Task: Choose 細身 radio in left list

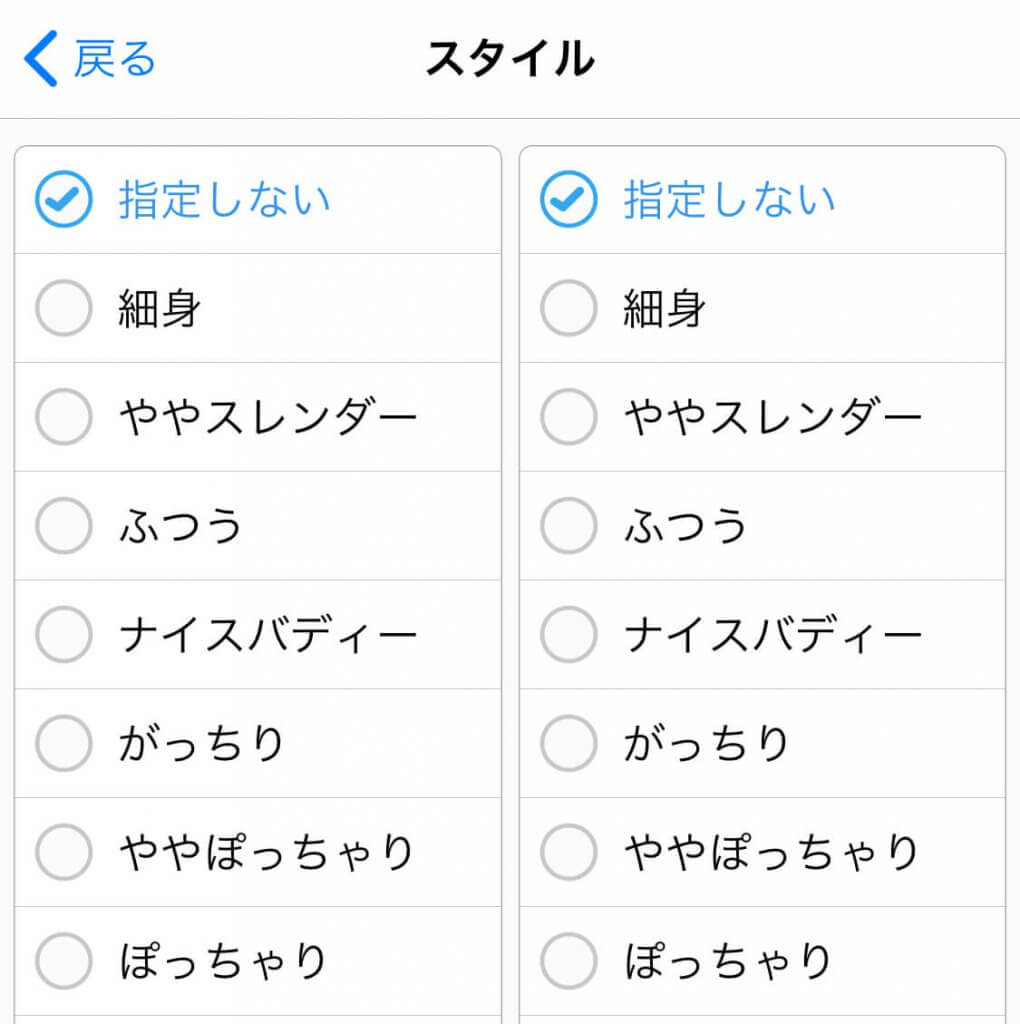Action: tap(64, 308)
